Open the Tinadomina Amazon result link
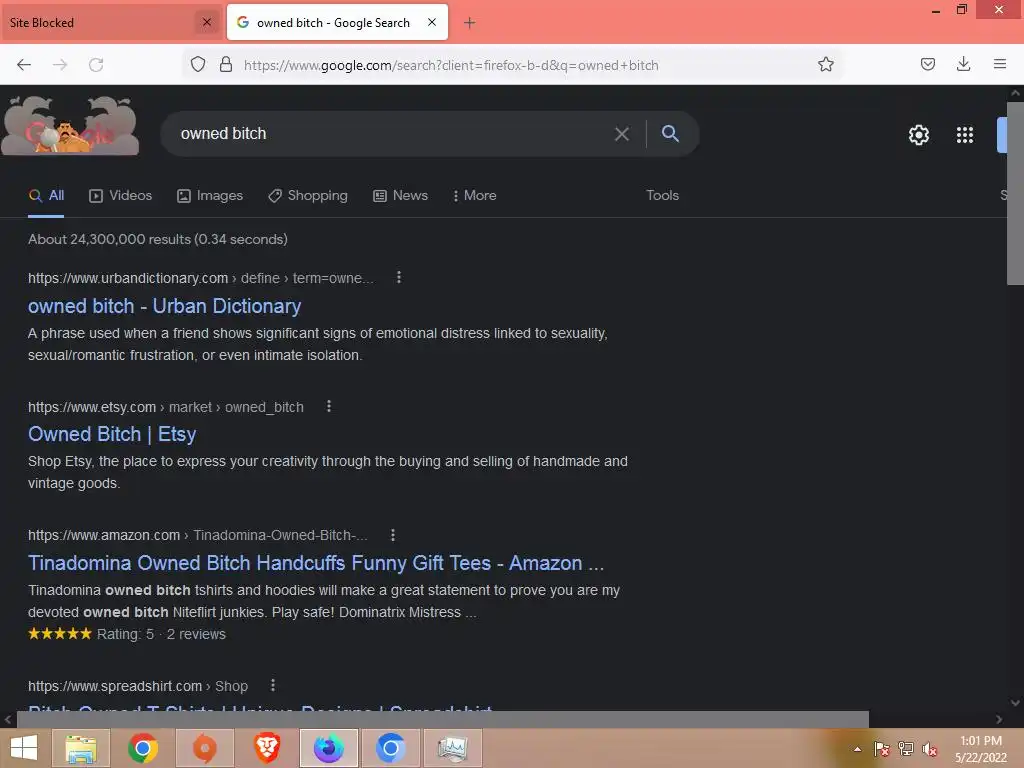The width and height of the screenshot is (1024, 768). (x=316, y=563)
